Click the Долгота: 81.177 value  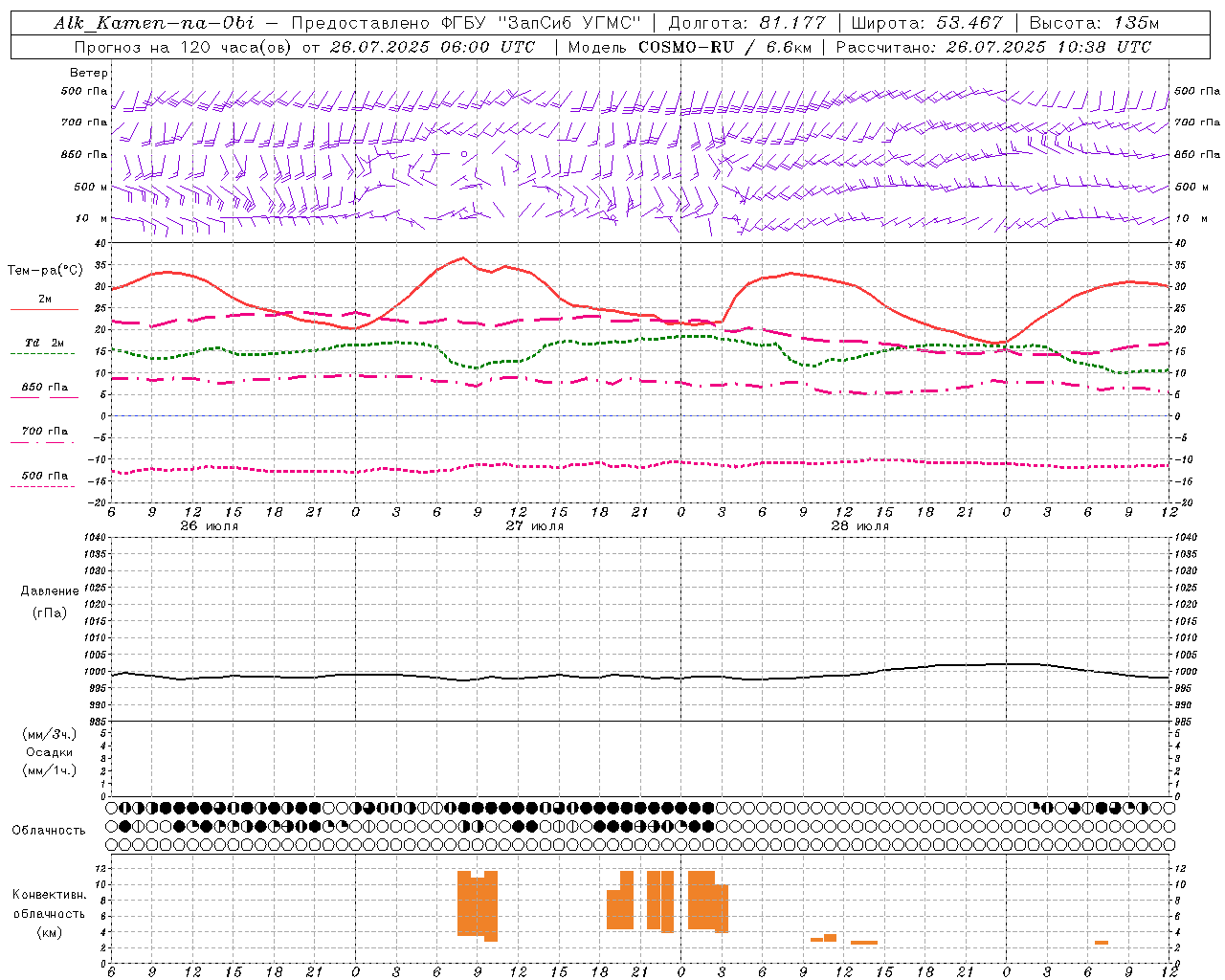[746, 23]
